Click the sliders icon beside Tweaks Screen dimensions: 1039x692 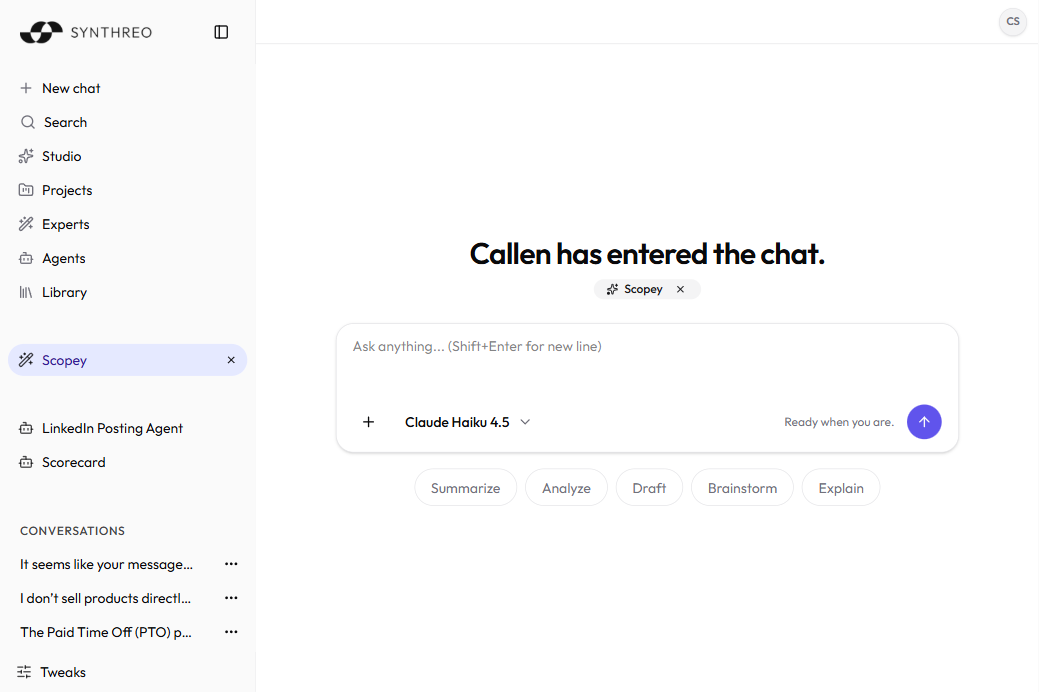tap(24, 672)
